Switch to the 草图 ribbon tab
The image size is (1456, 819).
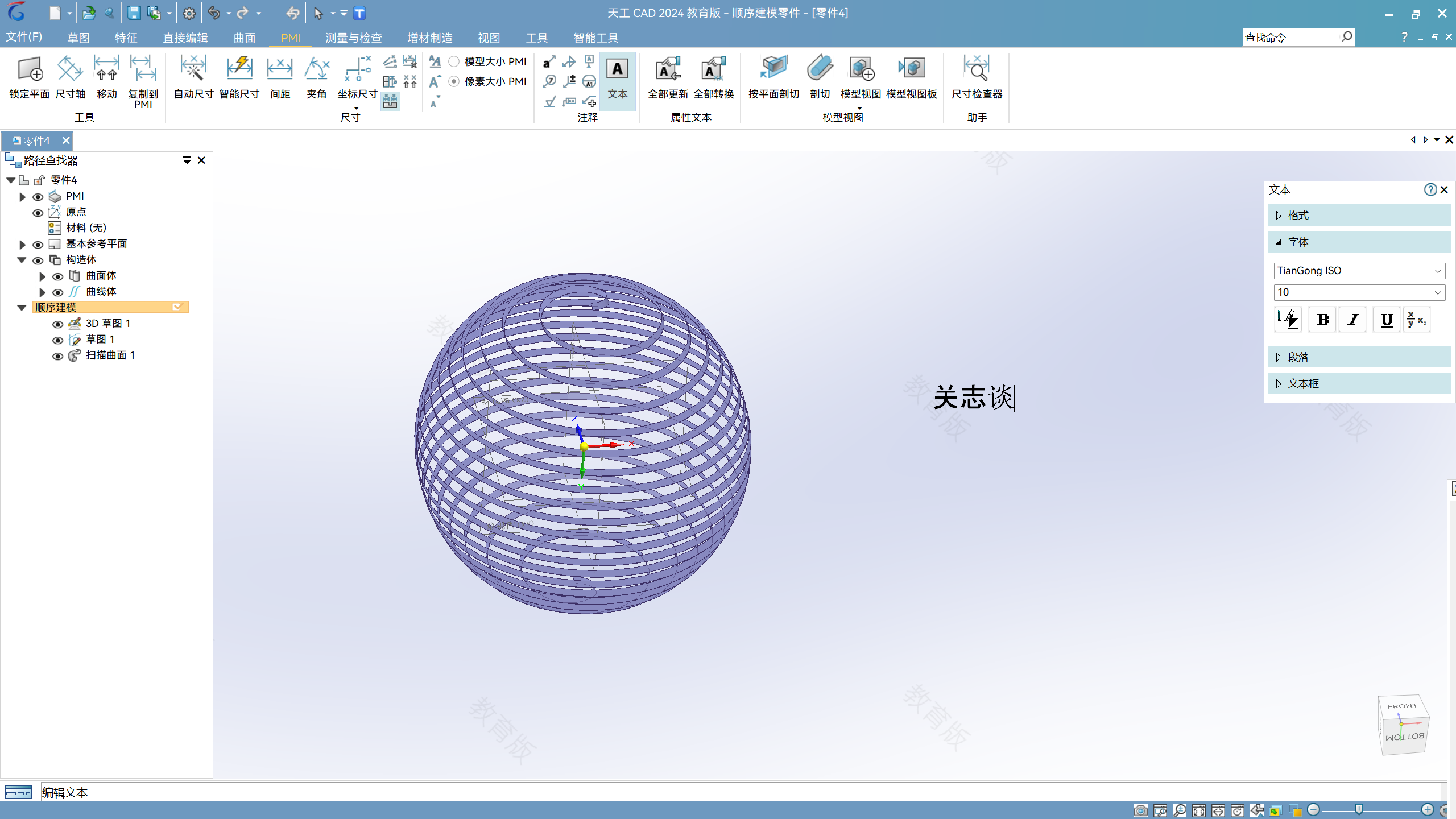(78, 38)
